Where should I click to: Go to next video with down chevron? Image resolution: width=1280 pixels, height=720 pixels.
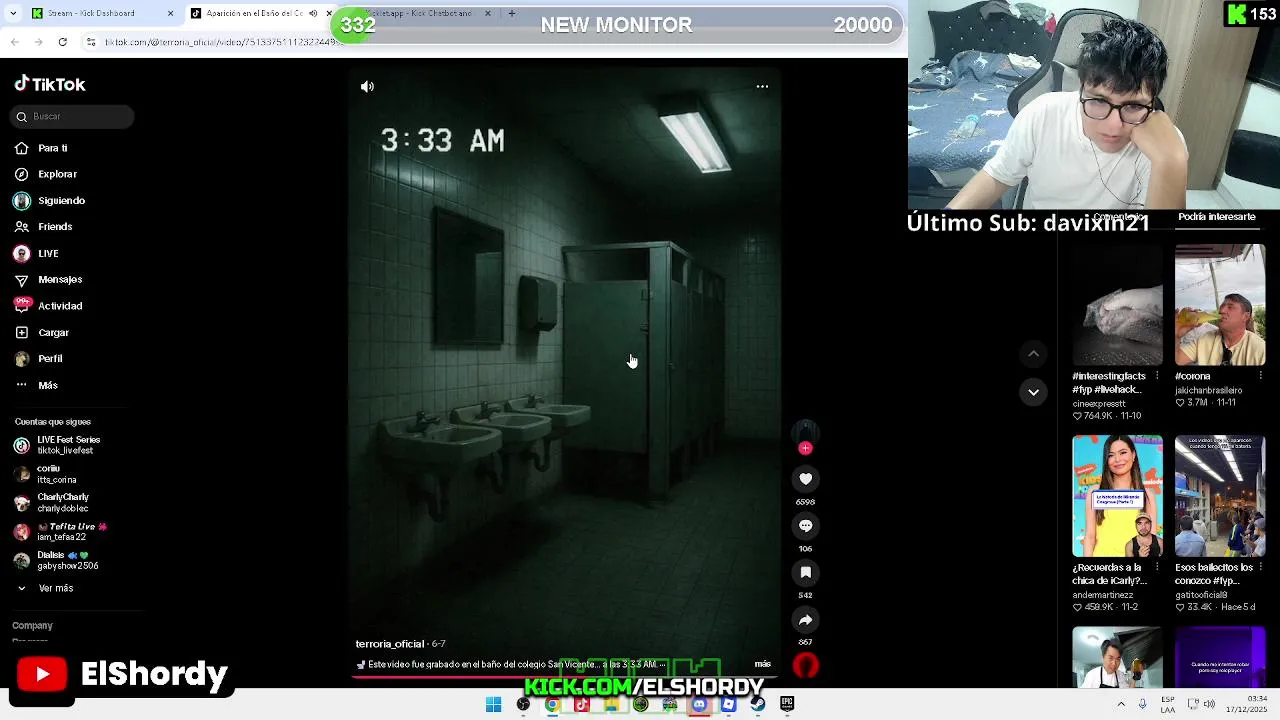pyautogui.click(x=1033, y=392)
